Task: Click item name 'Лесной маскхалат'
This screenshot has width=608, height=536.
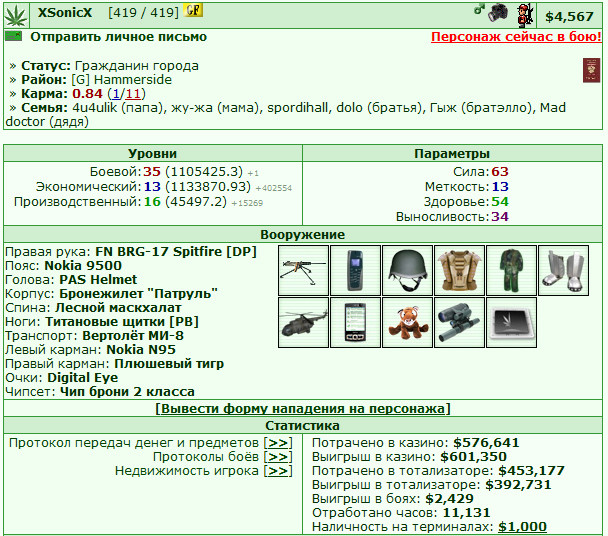Action: 118,308
